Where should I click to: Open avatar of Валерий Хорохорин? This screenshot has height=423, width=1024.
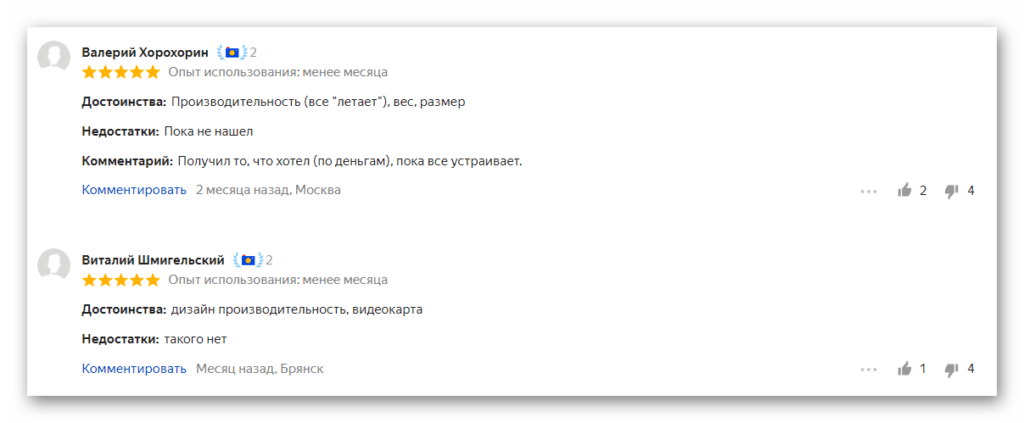click(54, 57)
